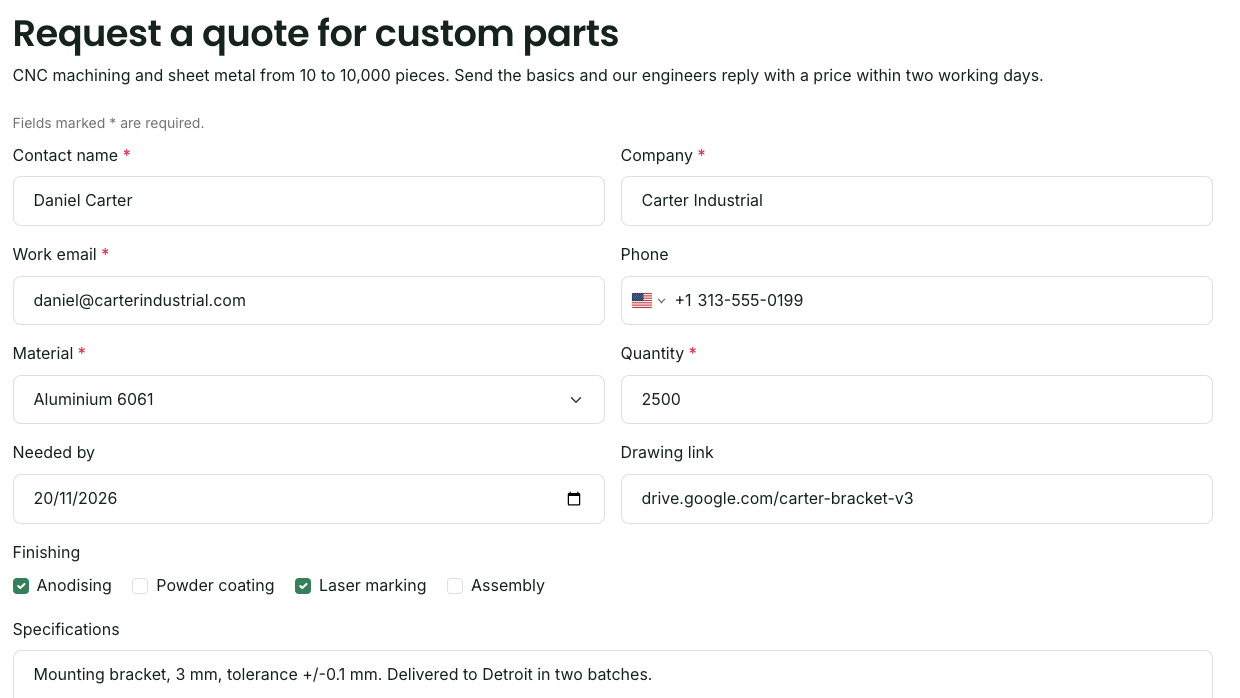Viewport: 1240px width, 698px height.
Task: Click the 'Fields marked * are required.' note
Action: 108,123
